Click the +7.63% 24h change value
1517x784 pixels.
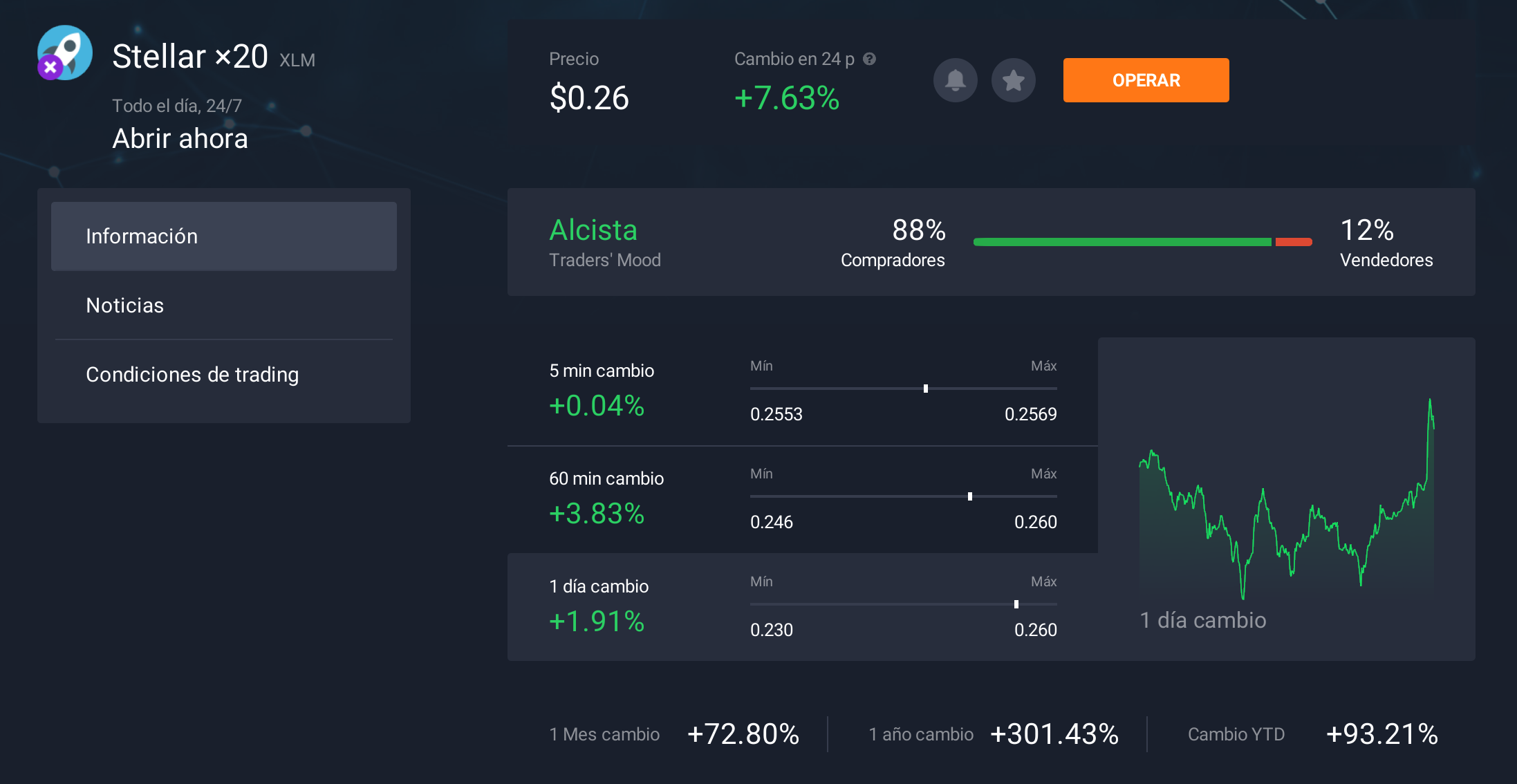tap(787, 97)
